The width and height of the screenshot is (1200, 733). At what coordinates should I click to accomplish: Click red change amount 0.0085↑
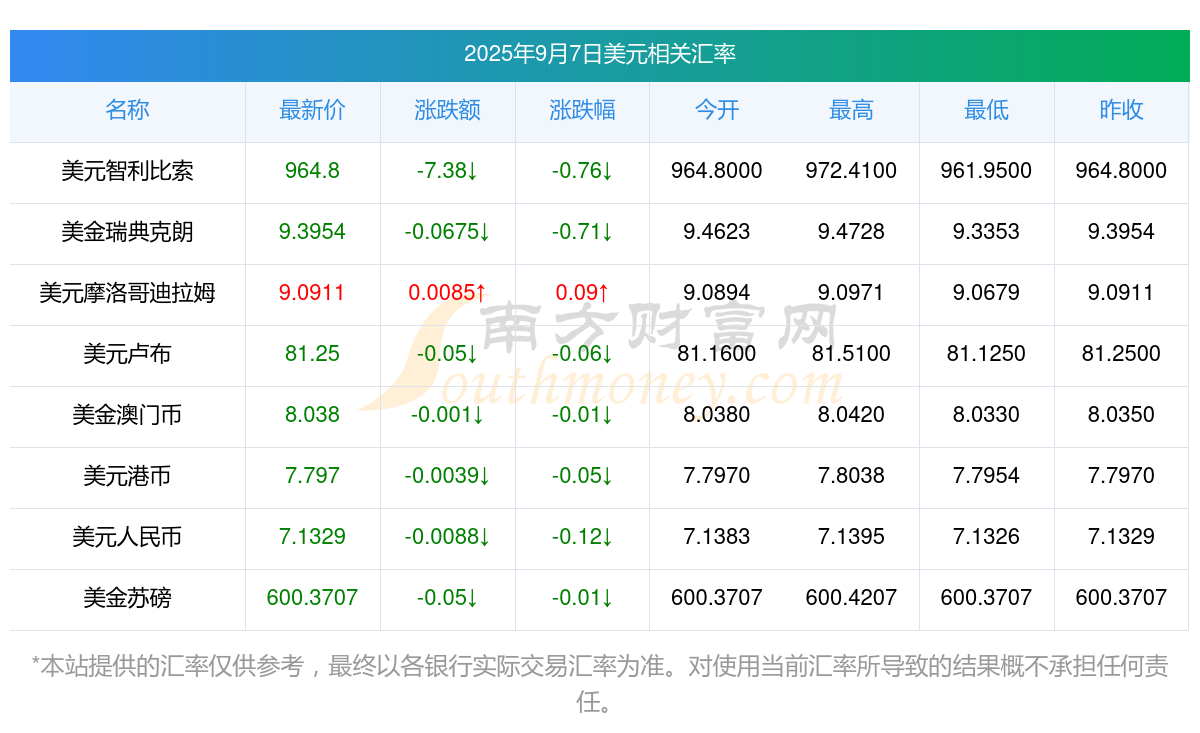pyautogui.click(x=447, y=293)
